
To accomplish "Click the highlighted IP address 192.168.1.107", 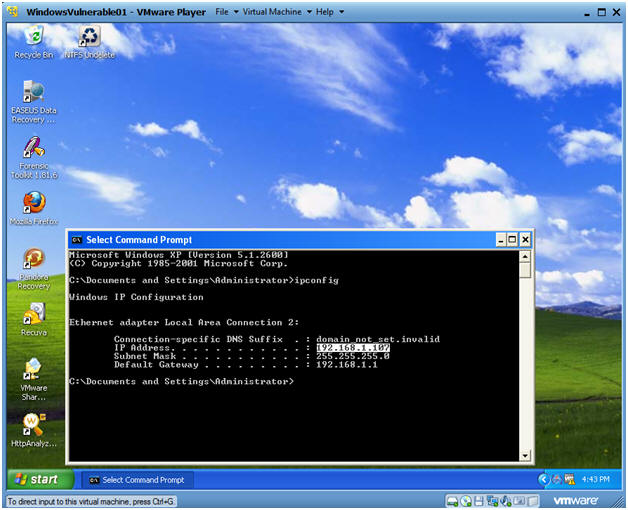I will (353, 348).
